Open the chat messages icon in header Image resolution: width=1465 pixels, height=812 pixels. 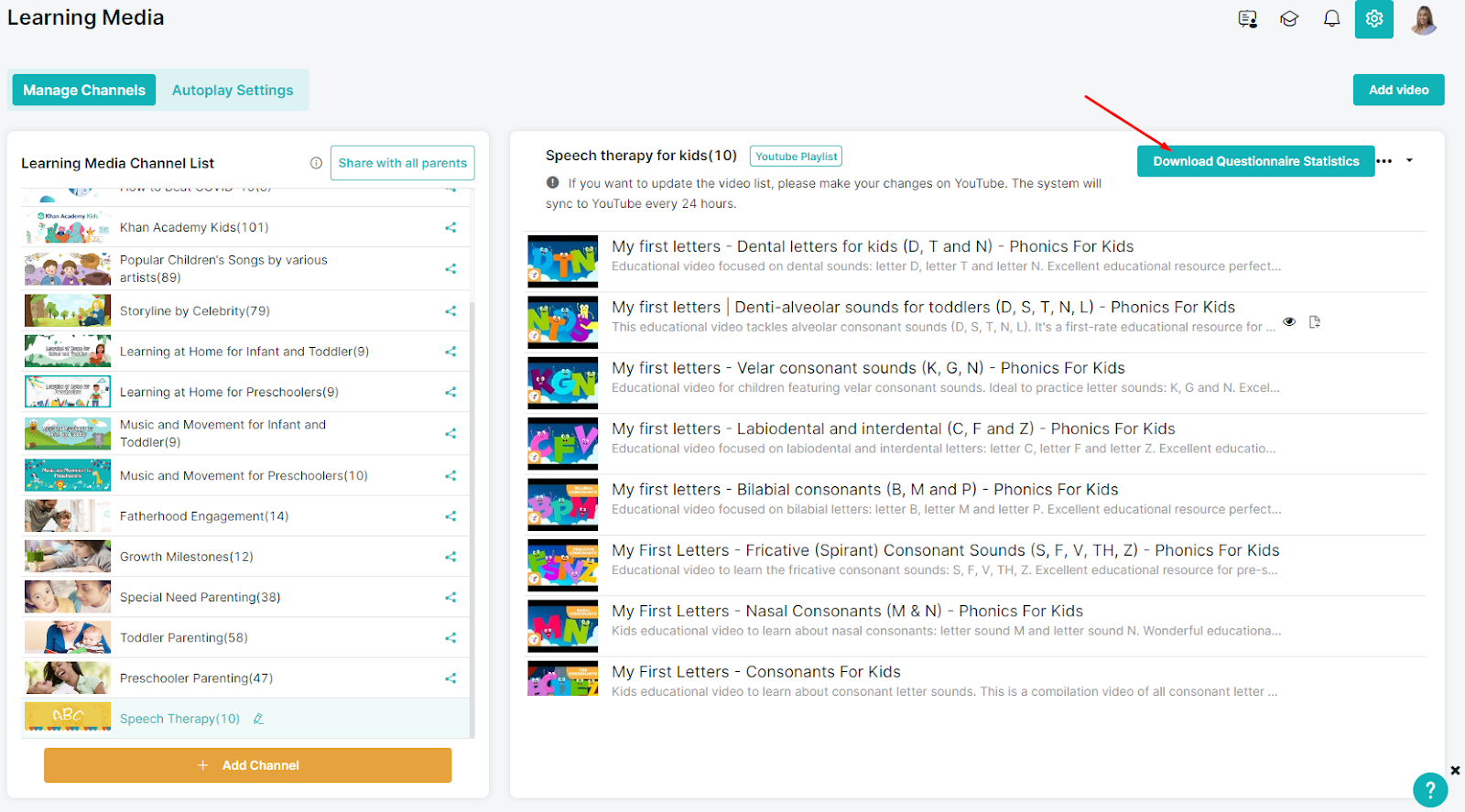tap(1247, 18)
